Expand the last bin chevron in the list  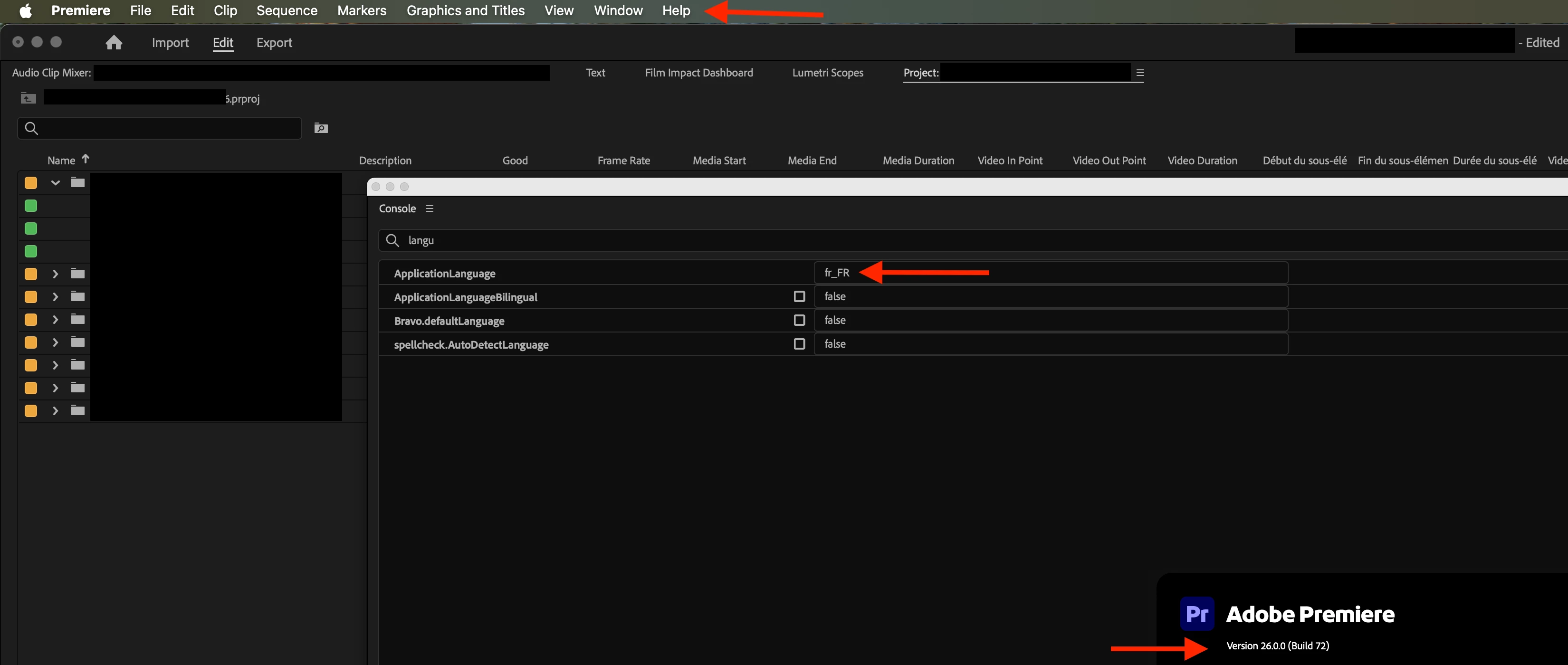coord(56,411)
